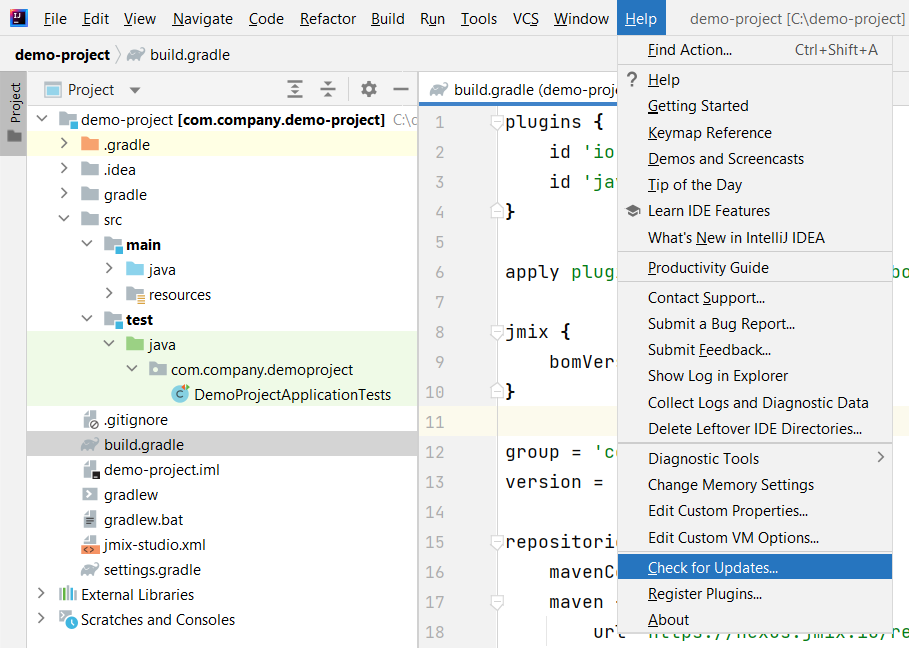Click the IntelliJ IDEA logo icon
The image size is (909, 648).
(19, 18)
